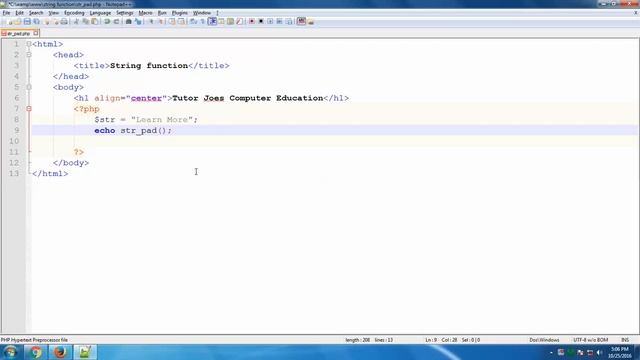Click the Save Recorded Macro icon
Viewport: 640px width, 360px height.
coord(289,21)
